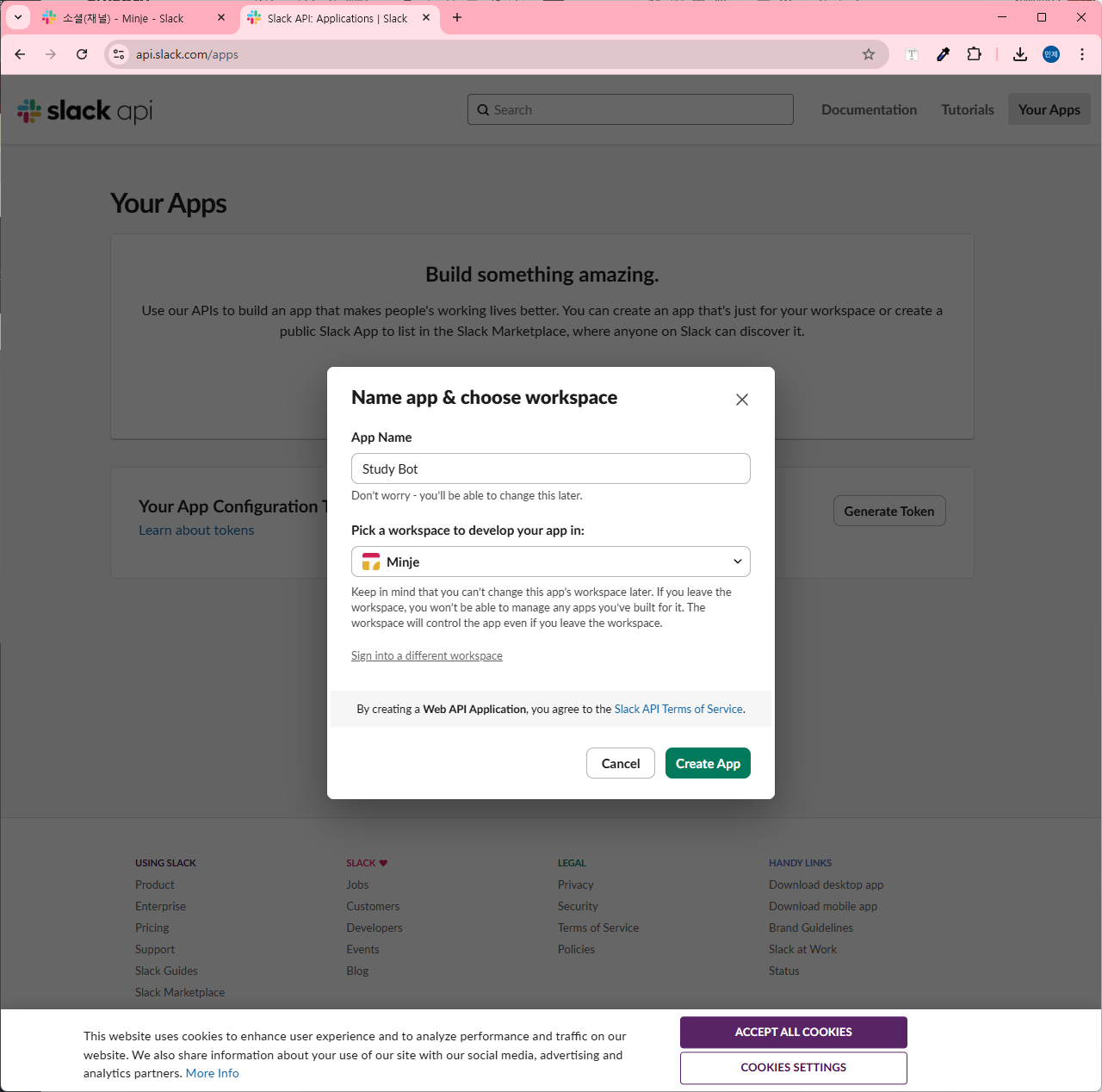Open the Documentation menu item
The height and width of the screenshot is (1092, 1102).
pos(869,109)
